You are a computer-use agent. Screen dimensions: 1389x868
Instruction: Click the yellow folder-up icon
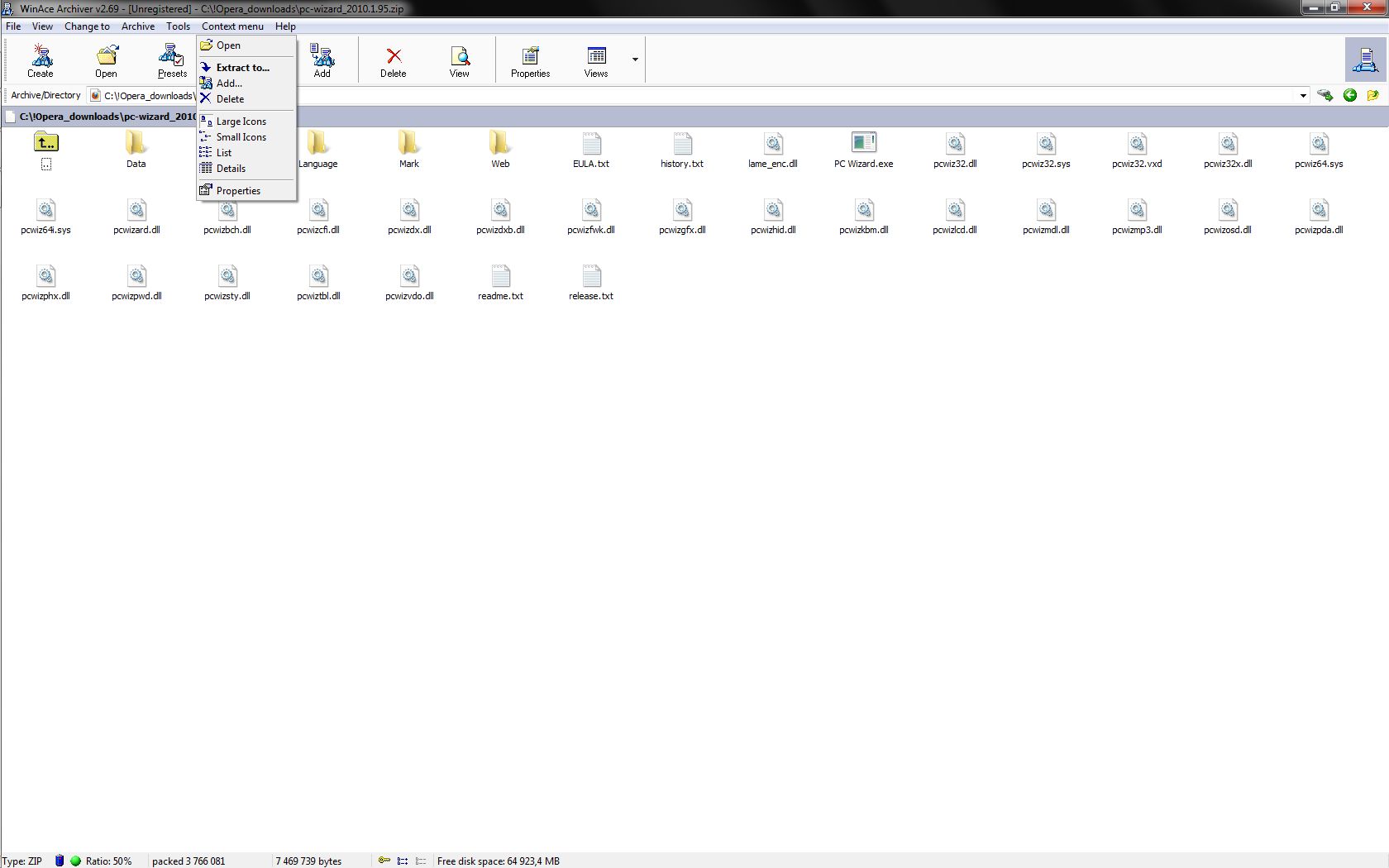[x=1373, y=95]
